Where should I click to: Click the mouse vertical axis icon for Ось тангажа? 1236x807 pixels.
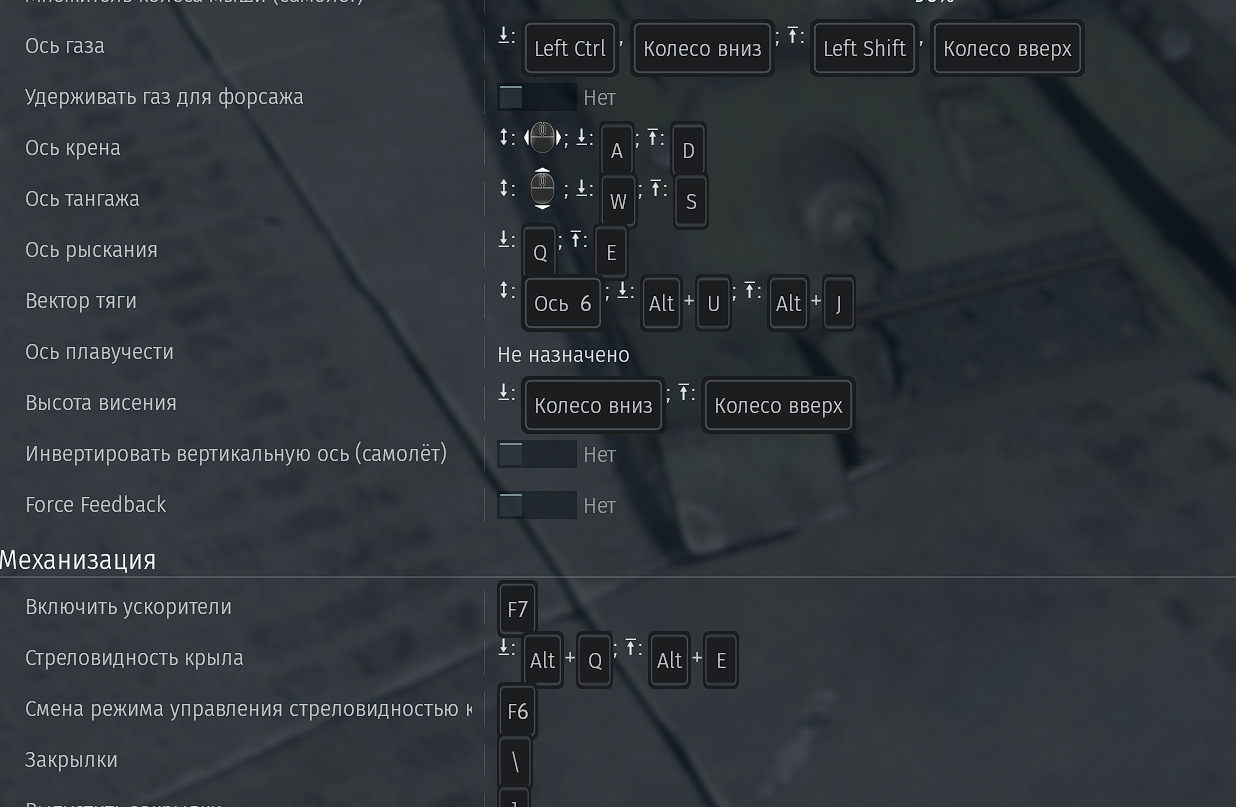click(542, 188)
